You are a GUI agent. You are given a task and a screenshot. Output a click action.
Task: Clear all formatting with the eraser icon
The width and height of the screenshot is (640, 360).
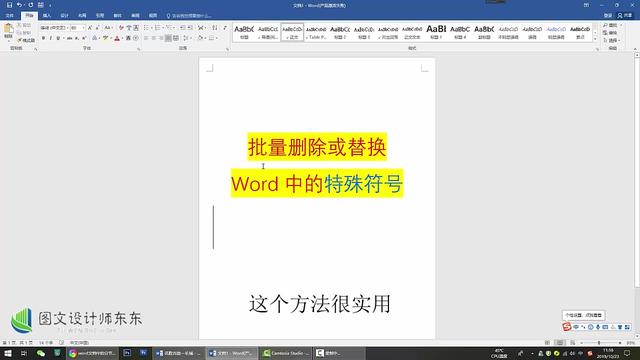[x=121, y=28]
